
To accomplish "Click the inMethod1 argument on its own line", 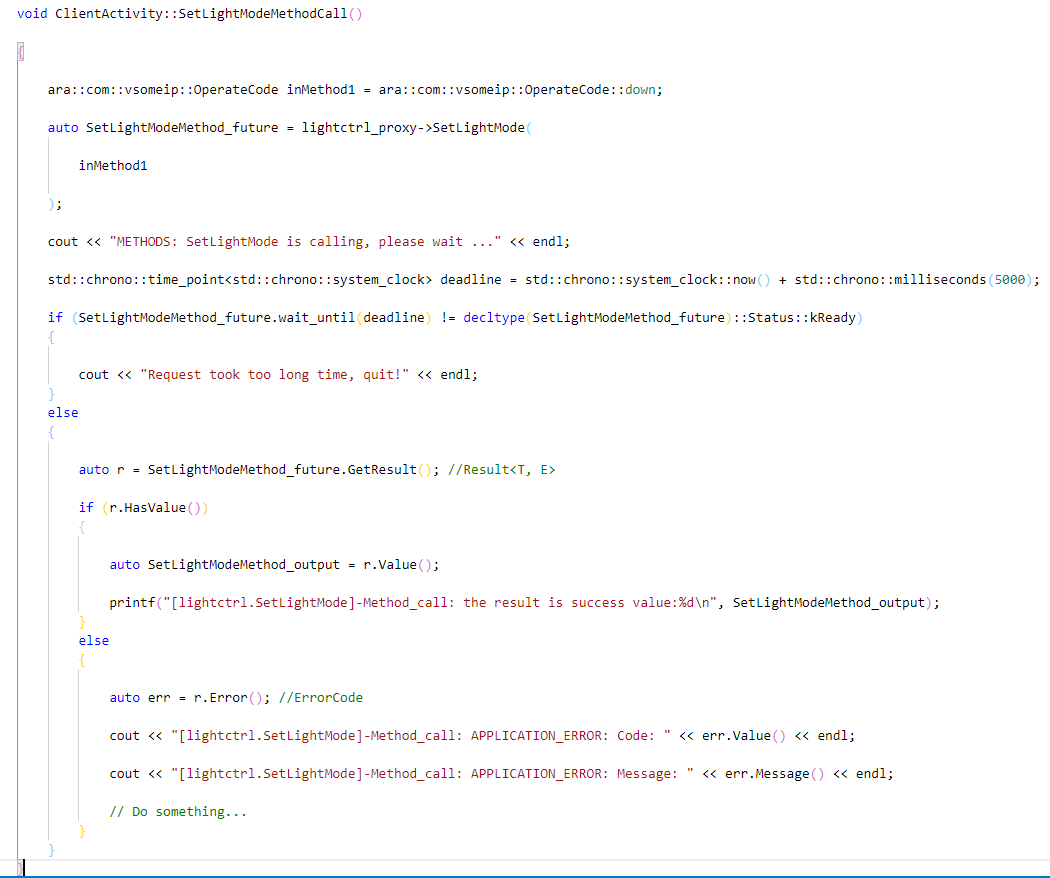I will tap(113, 165).
